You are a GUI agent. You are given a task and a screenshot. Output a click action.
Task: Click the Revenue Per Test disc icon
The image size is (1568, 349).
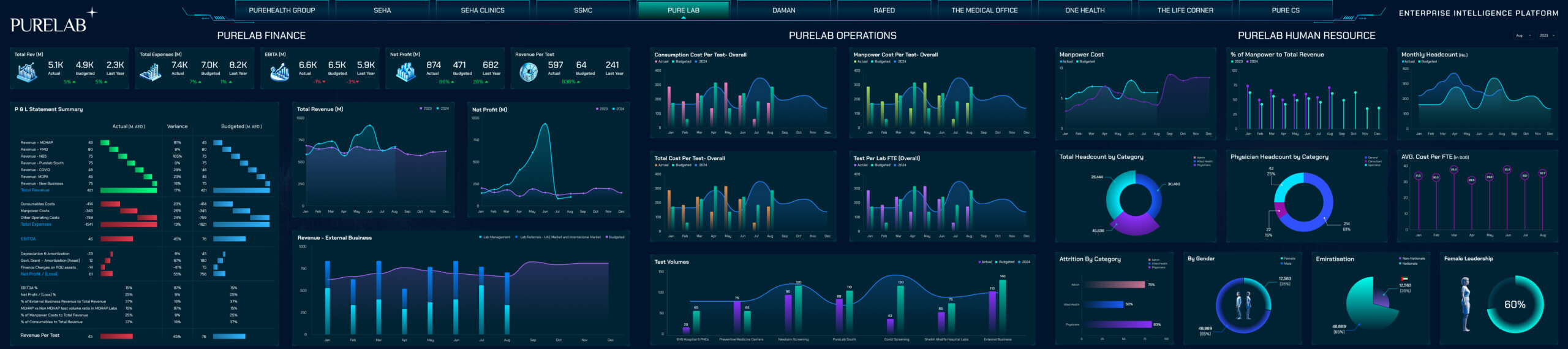528,72
